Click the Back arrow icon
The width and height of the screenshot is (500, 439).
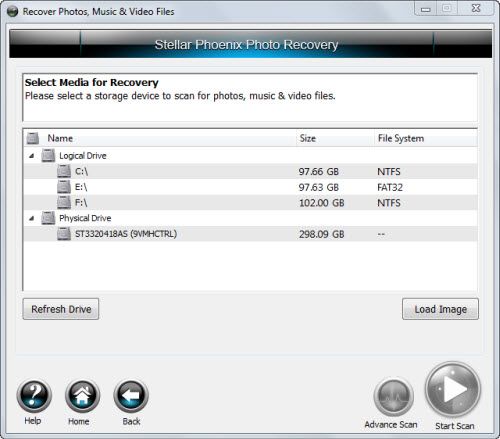[131, 397]
